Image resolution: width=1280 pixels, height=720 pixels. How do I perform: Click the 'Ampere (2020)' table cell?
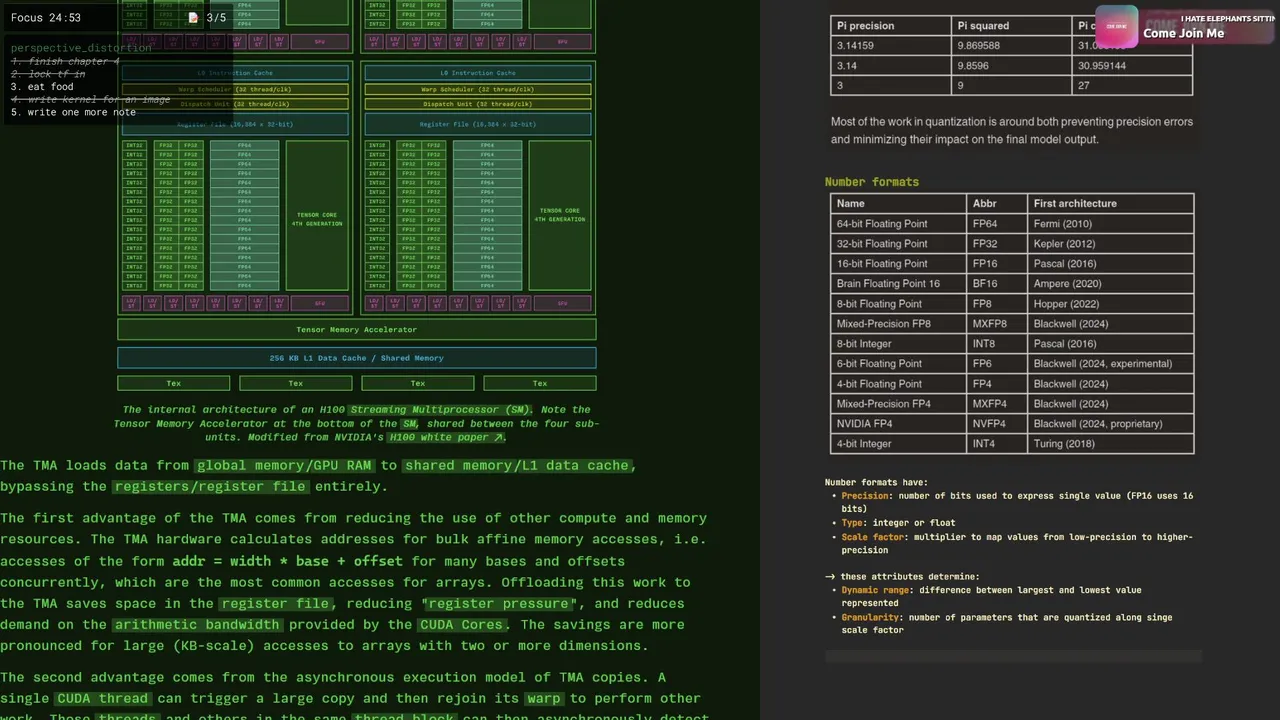(1111, 283)
